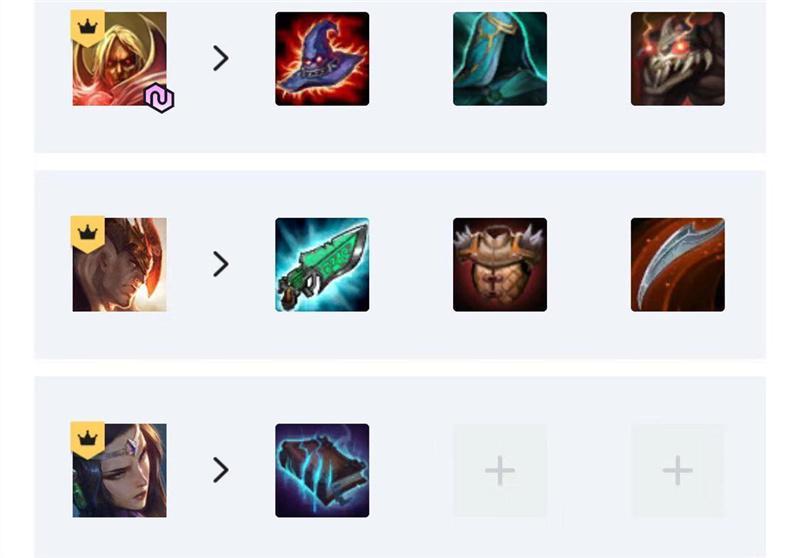
Task: Select the red-eyed demon mask item
Action: pyautogui.click(x=678, y=59)
